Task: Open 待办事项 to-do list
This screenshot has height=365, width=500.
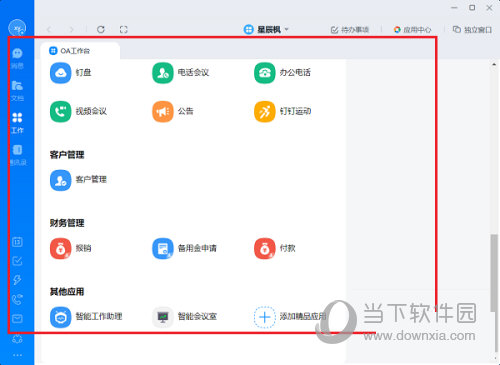Action: pyautogui.click(x=350, y=30)
